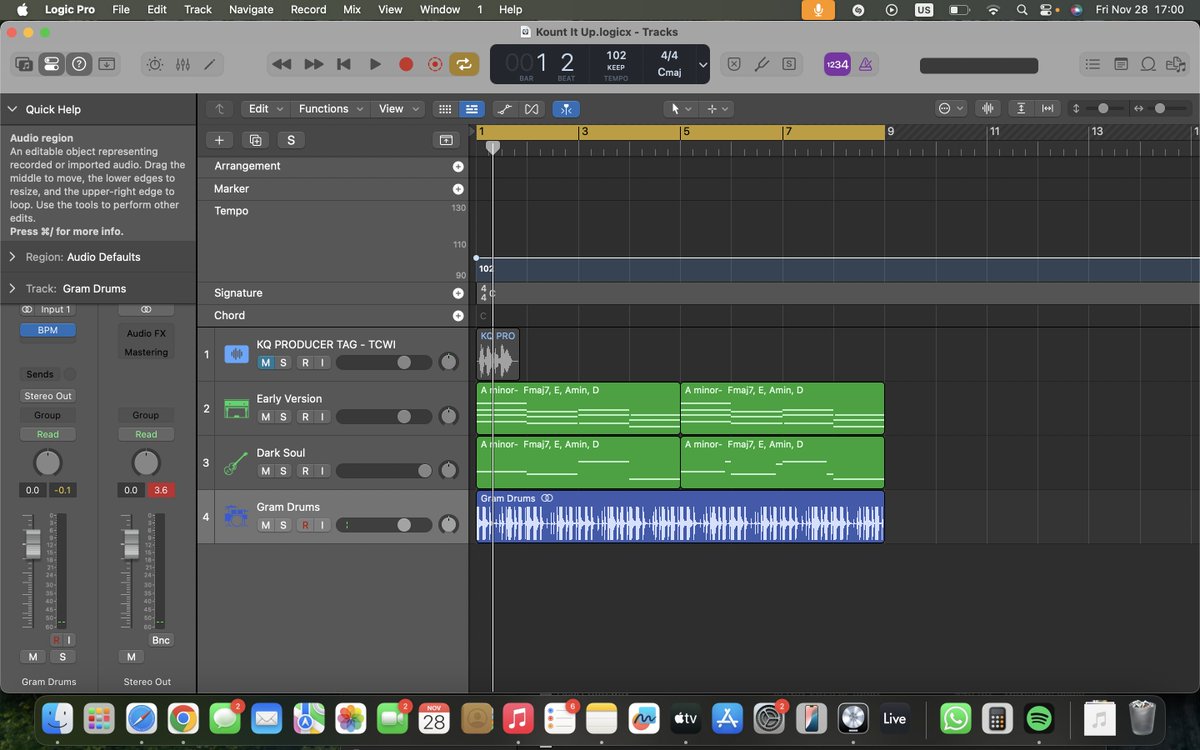Mute the KQ PRODUCER TAG track

click(265, 363)
